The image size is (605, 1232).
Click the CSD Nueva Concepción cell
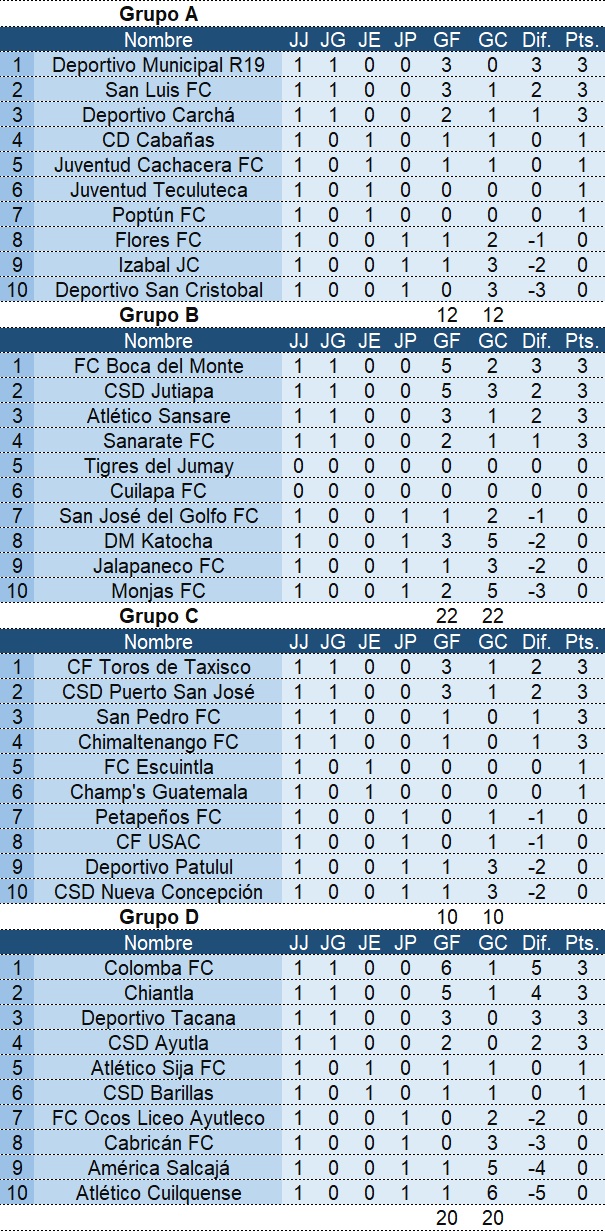coord(158,892)
